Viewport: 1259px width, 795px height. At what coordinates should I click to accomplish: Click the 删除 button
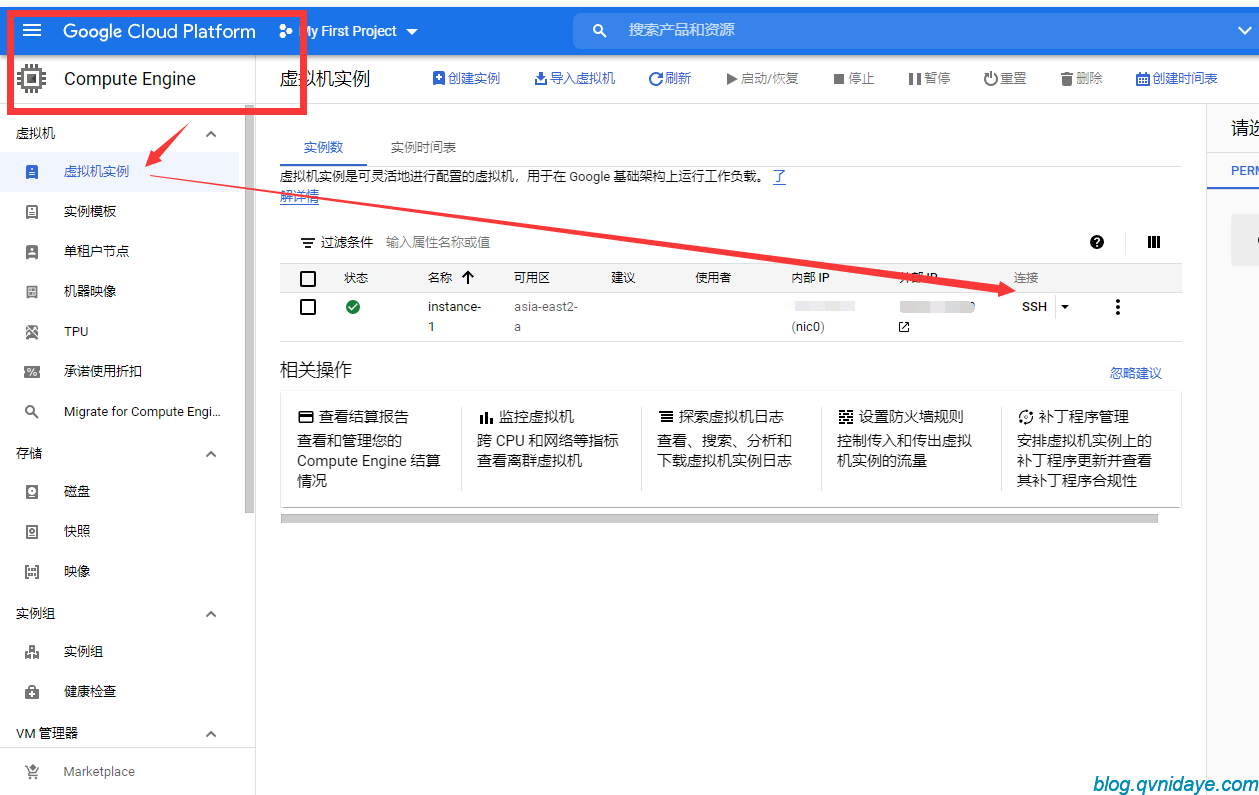pos(1081,78)
